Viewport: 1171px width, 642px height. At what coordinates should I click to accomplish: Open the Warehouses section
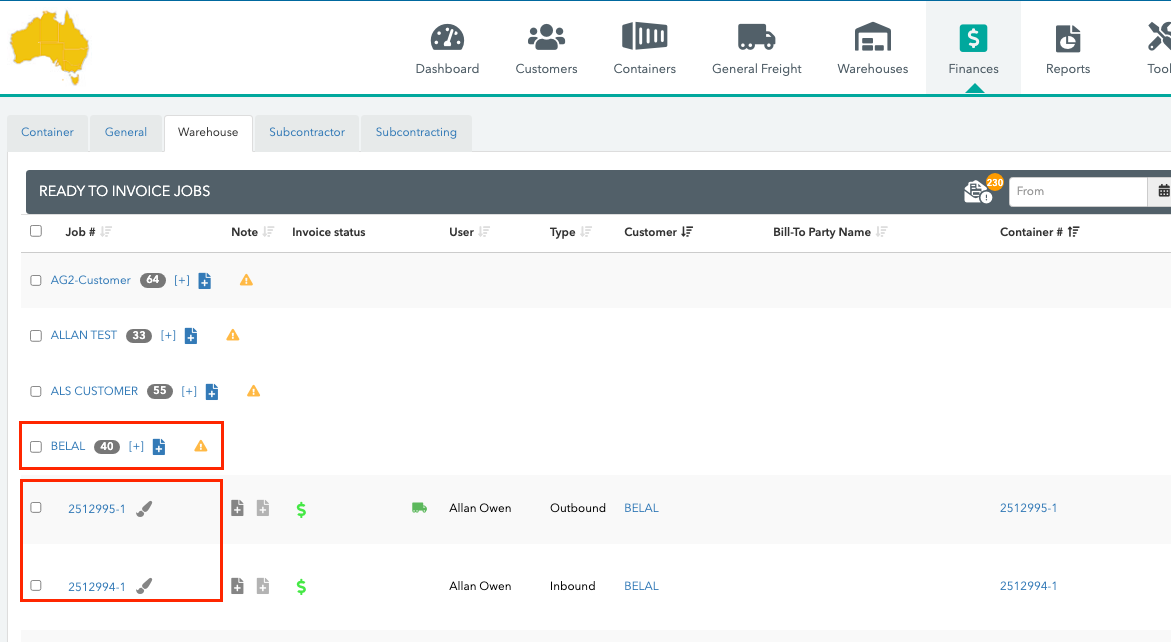(873, 49)
